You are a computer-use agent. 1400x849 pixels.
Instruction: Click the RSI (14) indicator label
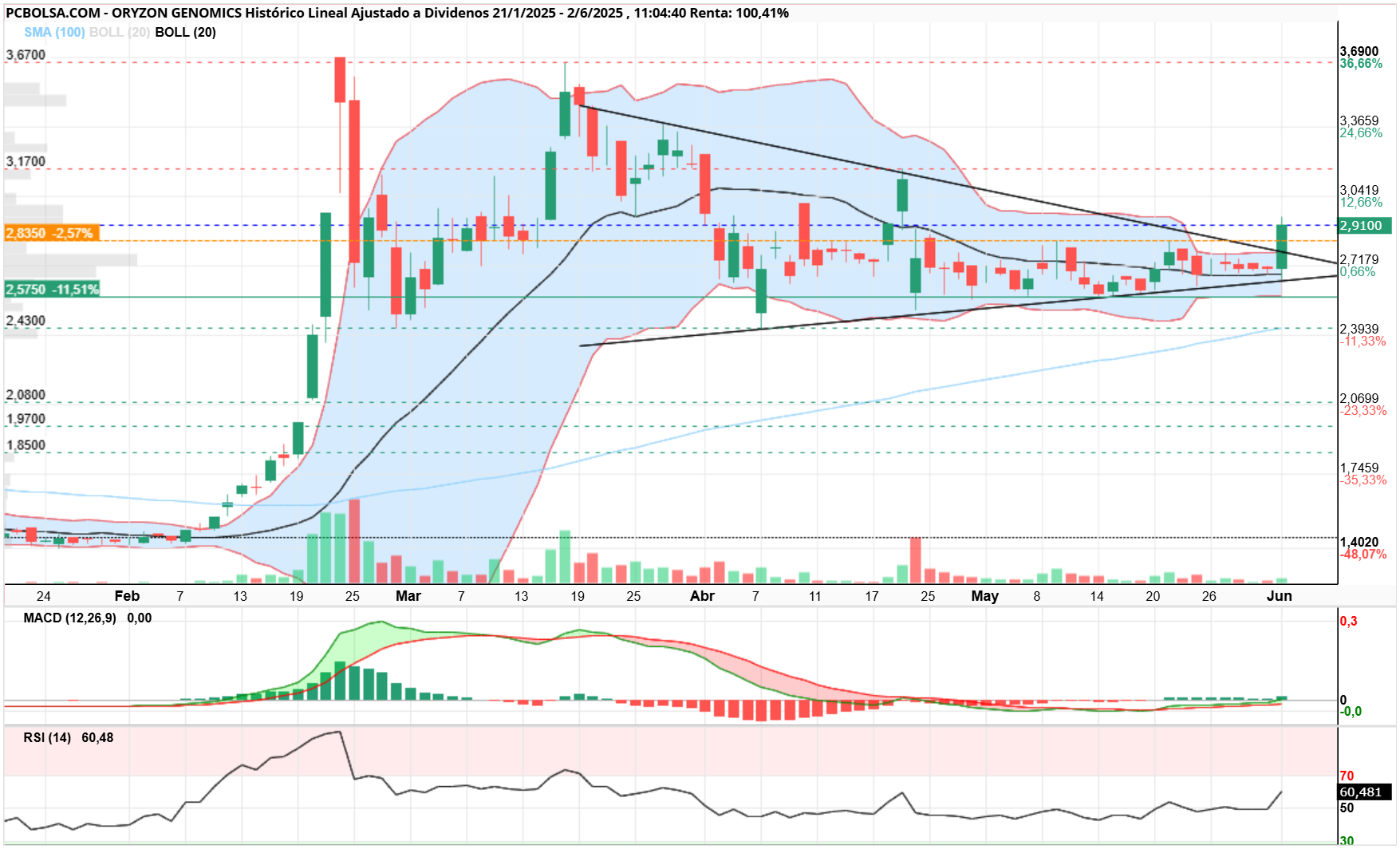47,737
